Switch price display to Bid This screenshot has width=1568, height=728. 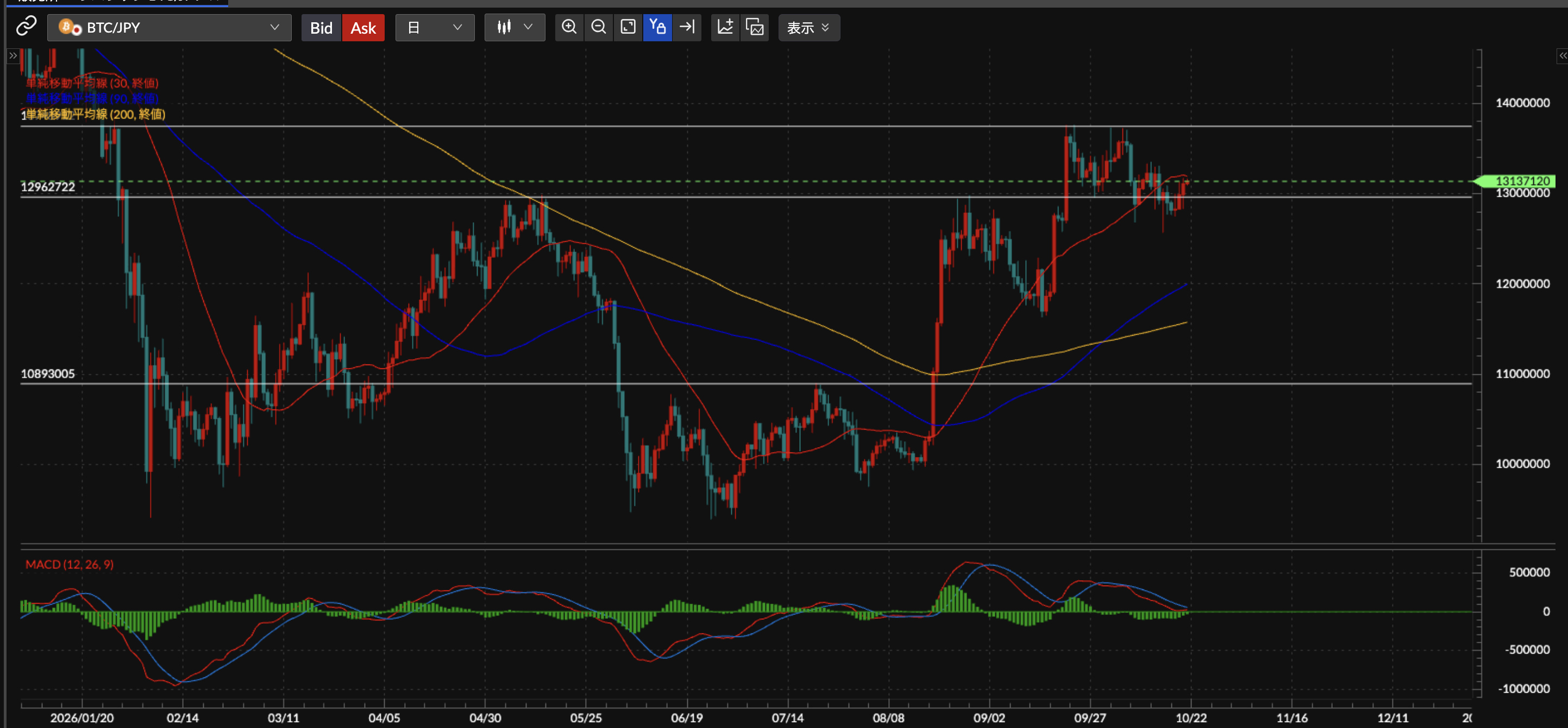coord(322,27)
